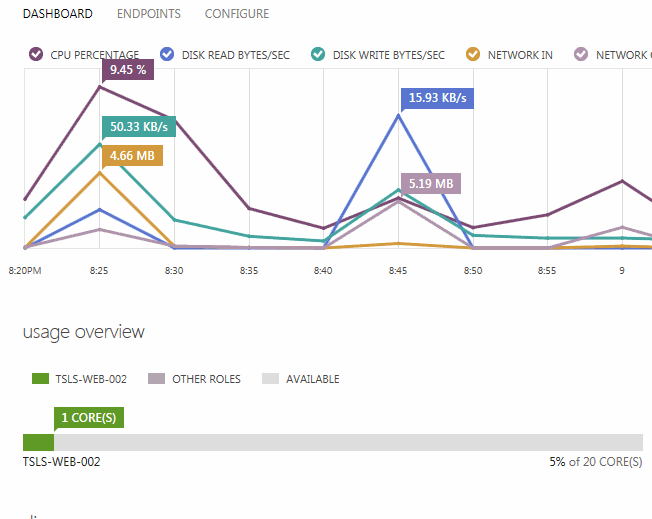Uncheck the Disk Read Bytes/Sec metric

tap(167, 55)
